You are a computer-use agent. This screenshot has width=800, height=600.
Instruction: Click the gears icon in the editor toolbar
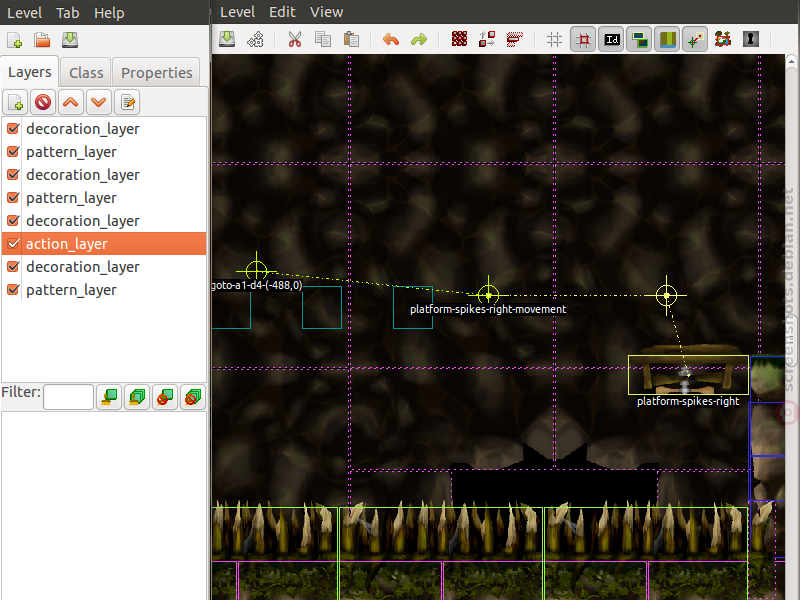click(x=255, y=39)
